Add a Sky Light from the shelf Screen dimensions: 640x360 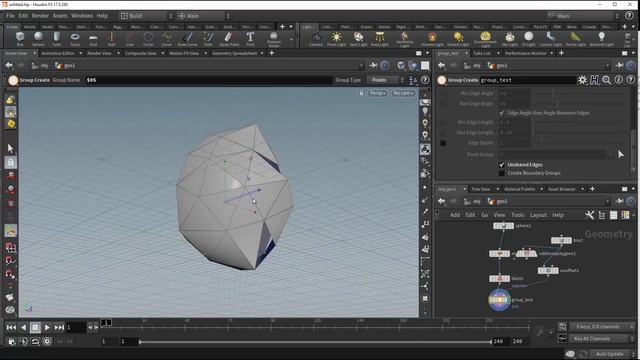click(x=509, y=39)
